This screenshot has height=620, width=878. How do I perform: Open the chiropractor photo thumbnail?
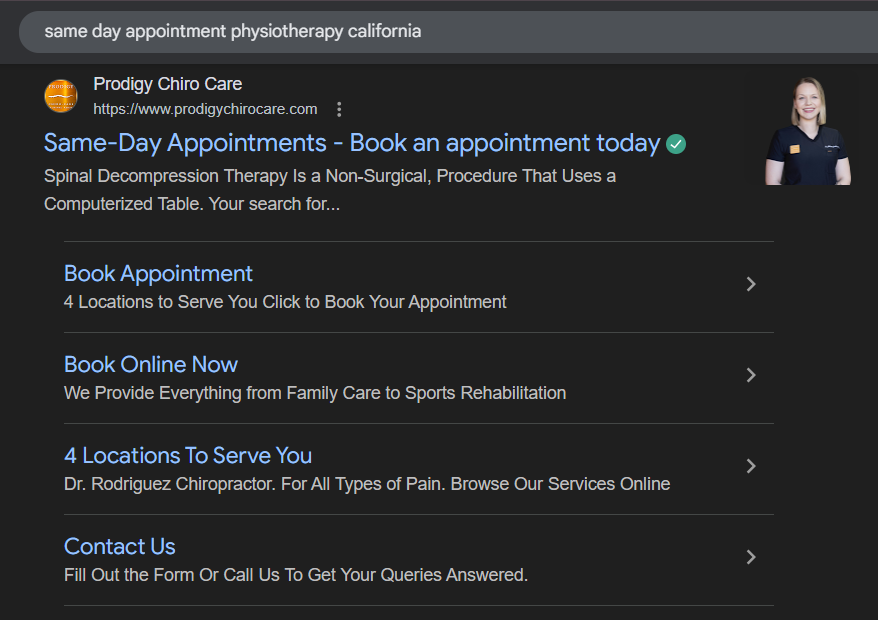(x=808, y=131)
